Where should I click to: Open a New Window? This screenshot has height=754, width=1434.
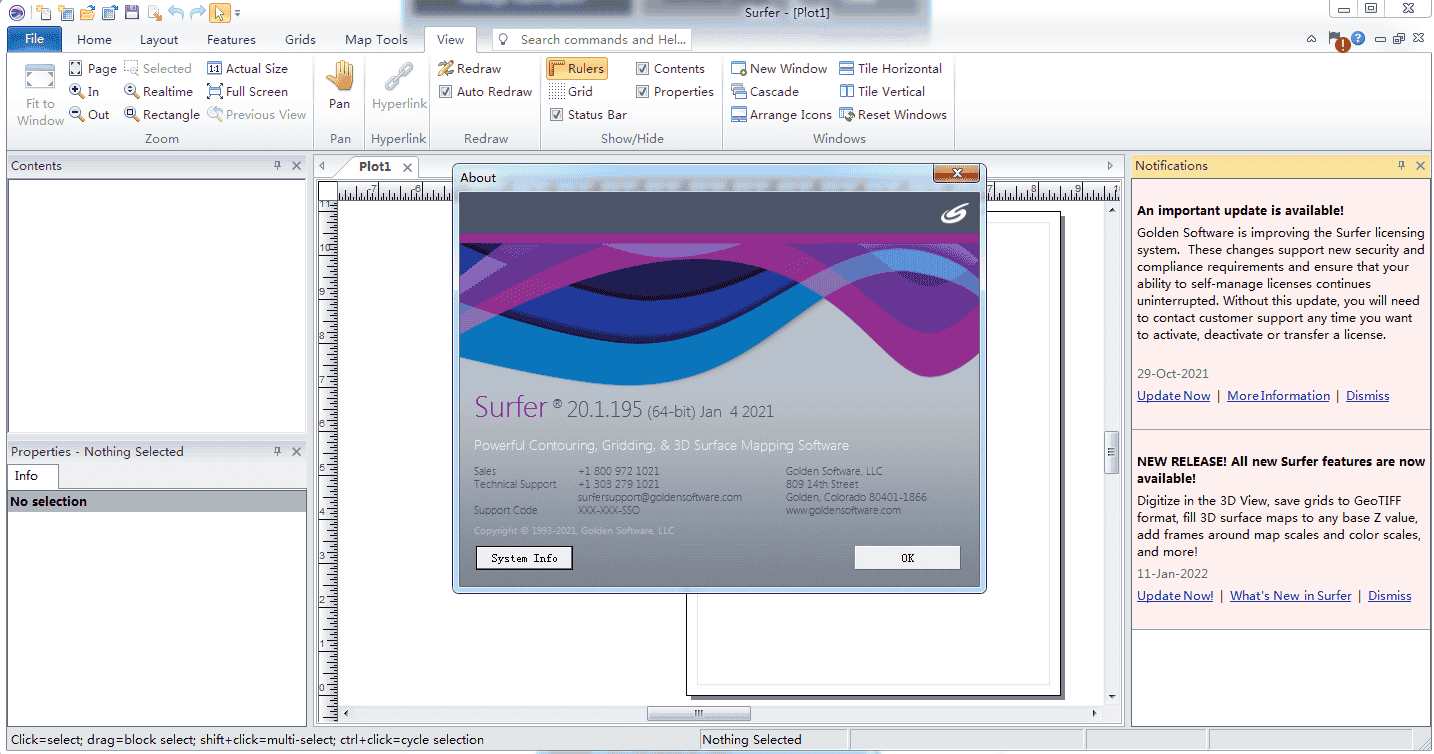[x=739, y=69]
